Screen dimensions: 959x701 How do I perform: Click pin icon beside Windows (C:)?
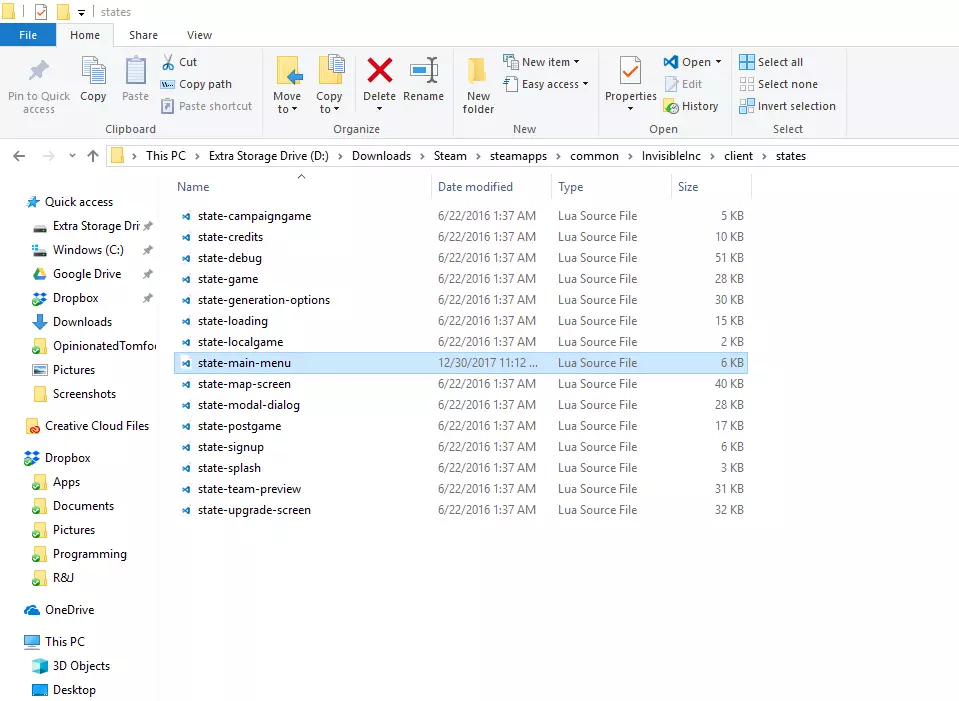tap(147, 250)
